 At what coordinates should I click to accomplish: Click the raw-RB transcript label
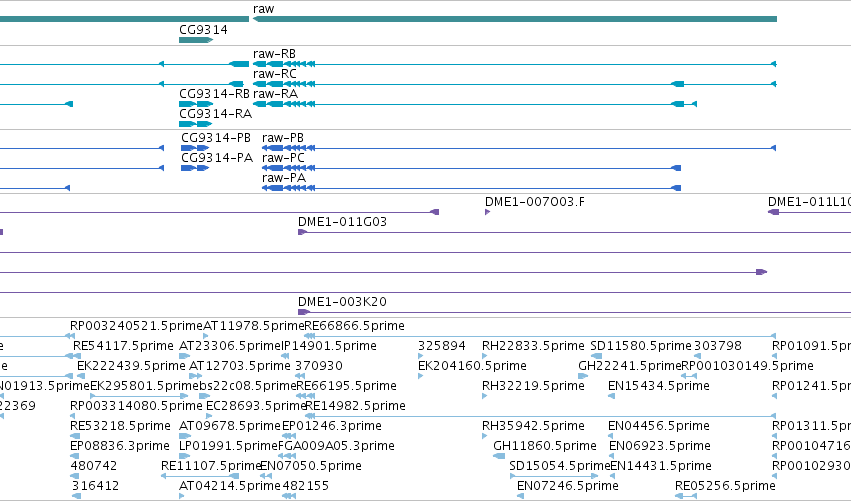pos(275,54)
